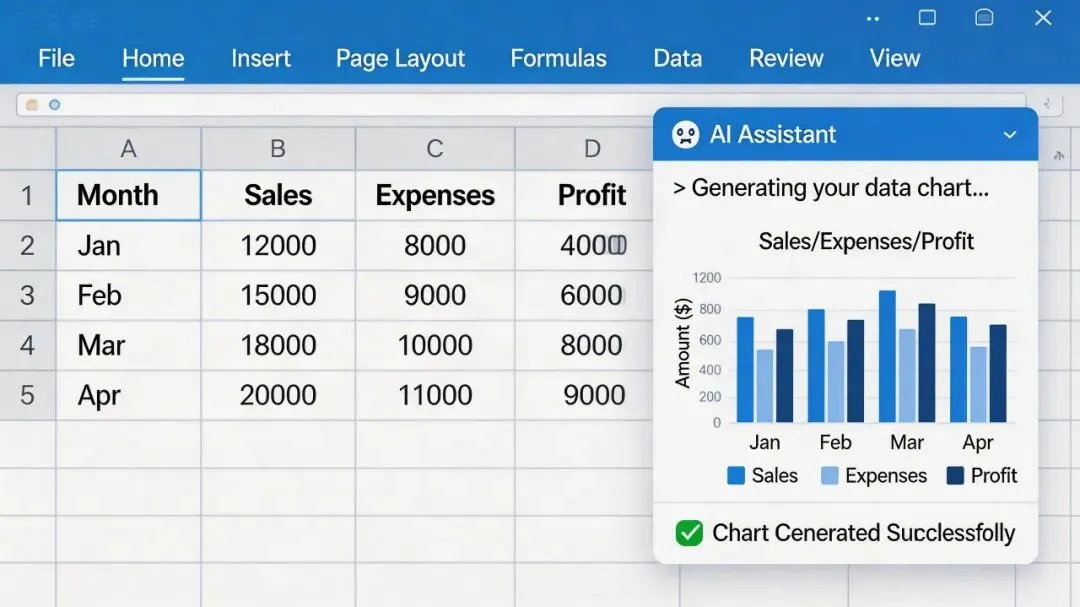Click the two-dot options icon in title bar
The height and width of the screenshot is (607, 1080).
pos(873,18)
